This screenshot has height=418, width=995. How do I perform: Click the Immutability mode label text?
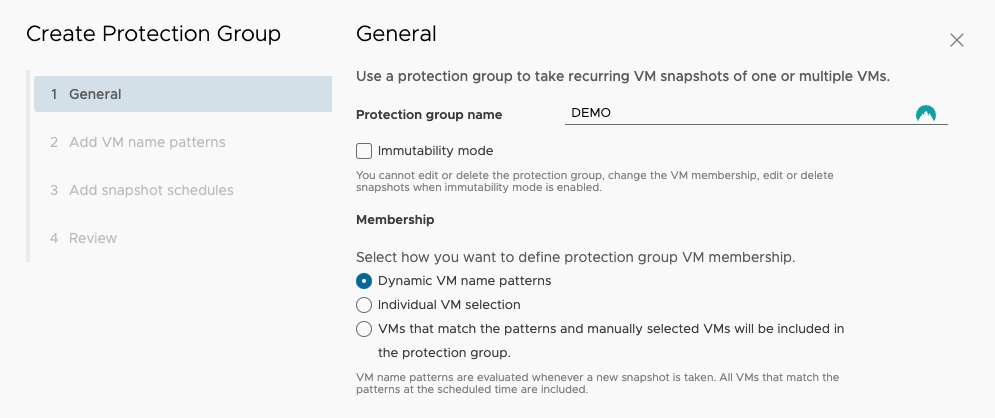tap(435, 151)
